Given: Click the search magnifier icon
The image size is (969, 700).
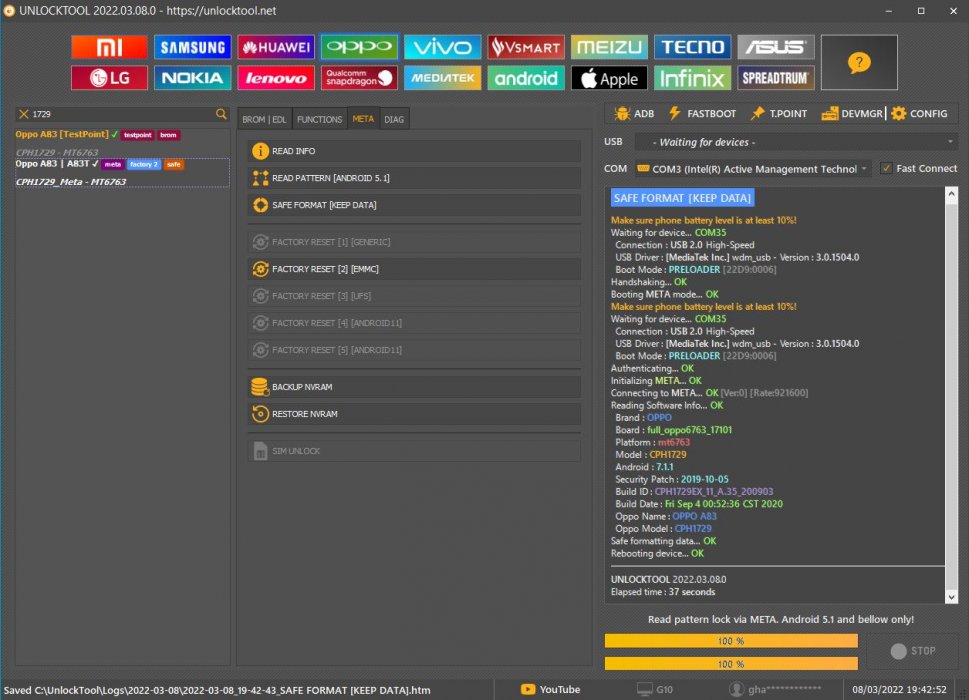Looking at the screenshot, I should tap(221, 114).
